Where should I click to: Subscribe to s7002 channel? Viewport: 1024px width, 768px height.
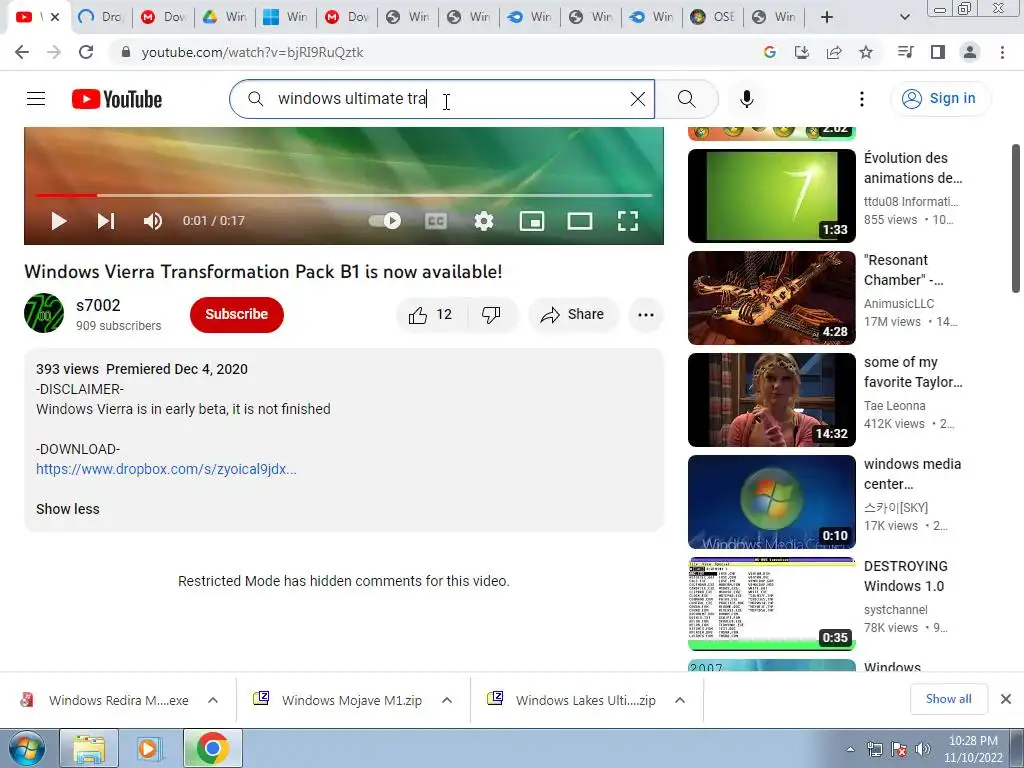pyautogui.click(x=236, y=314)
